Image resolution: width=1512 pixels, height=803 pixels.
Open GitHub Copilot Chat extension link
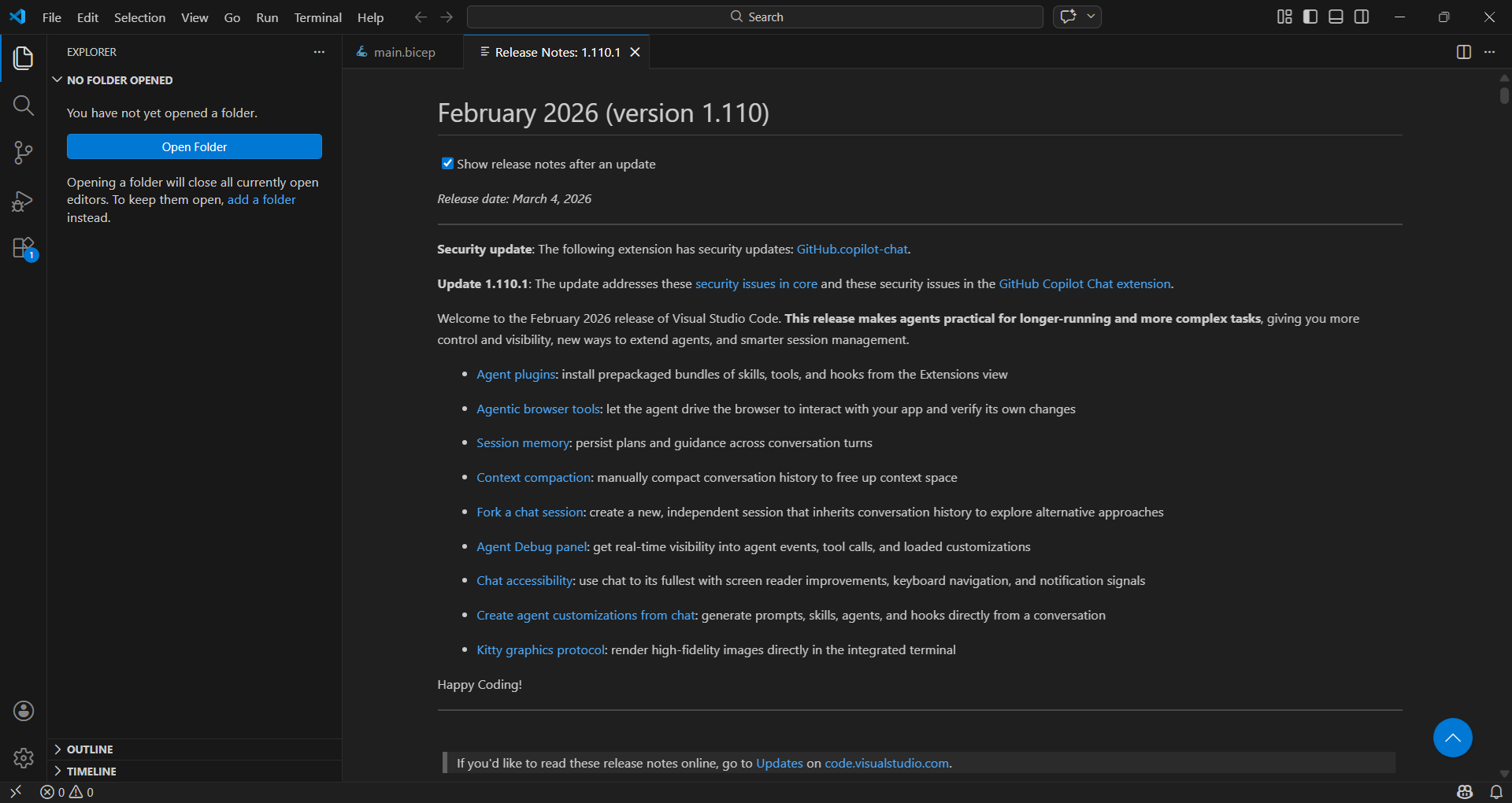pyautogui.click(x=1084, y=284)
